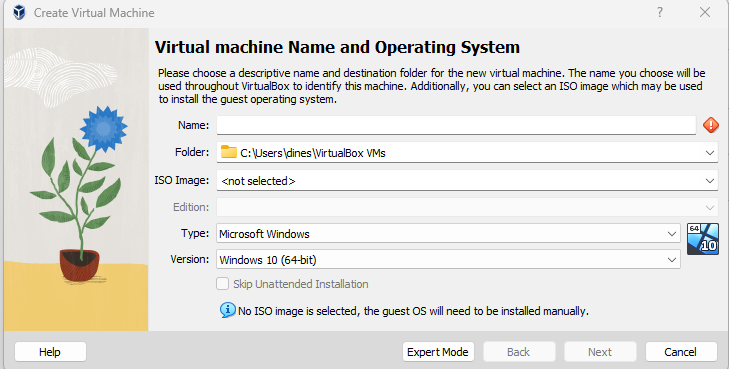729x369 pixels.
Task: Click the VirtualBox logo in title bar
Action: [x=19, y=13]
